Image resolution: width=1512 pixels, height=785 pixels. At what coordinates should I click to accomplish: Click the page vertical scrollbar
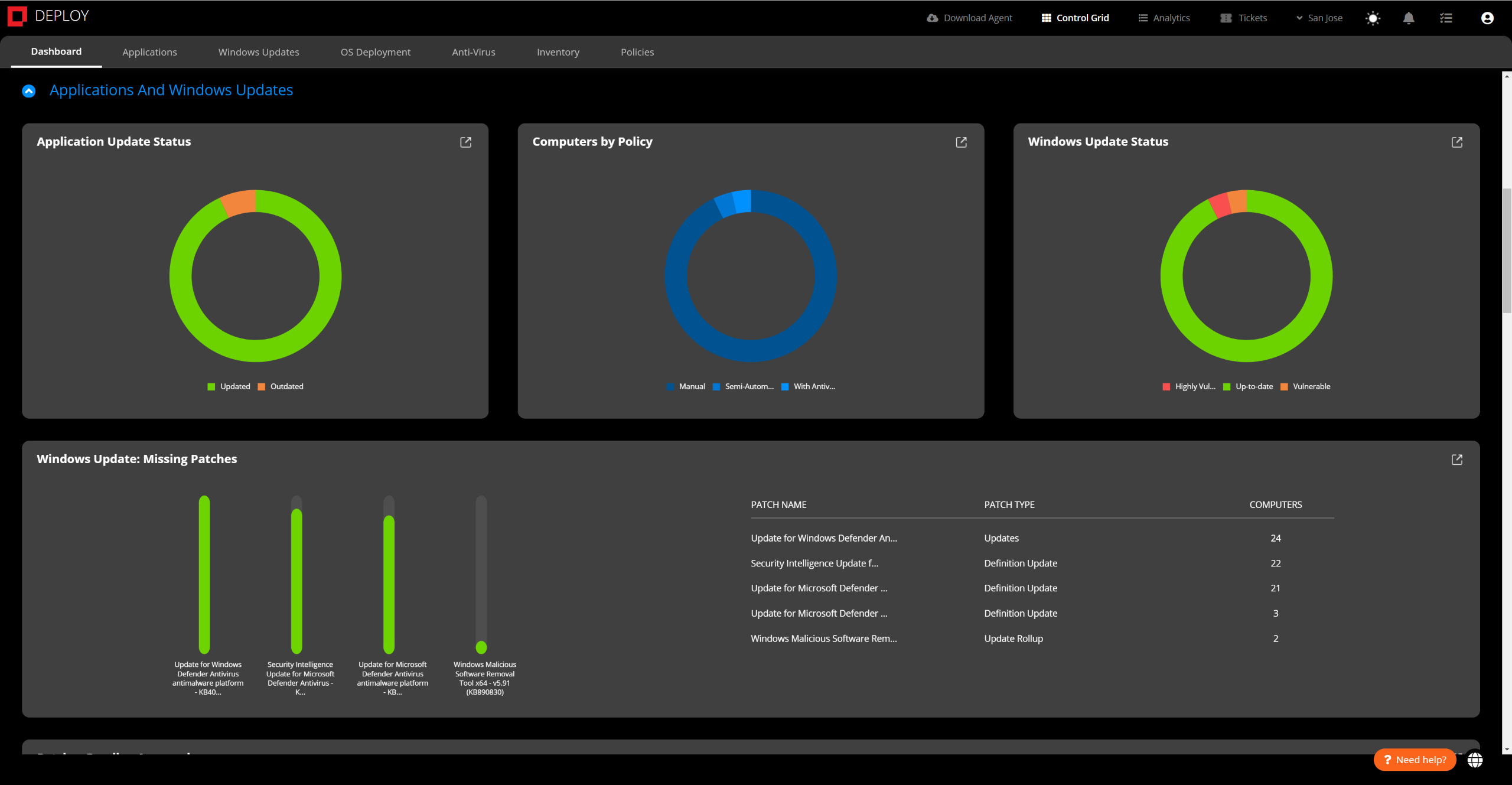point(1507,251)
